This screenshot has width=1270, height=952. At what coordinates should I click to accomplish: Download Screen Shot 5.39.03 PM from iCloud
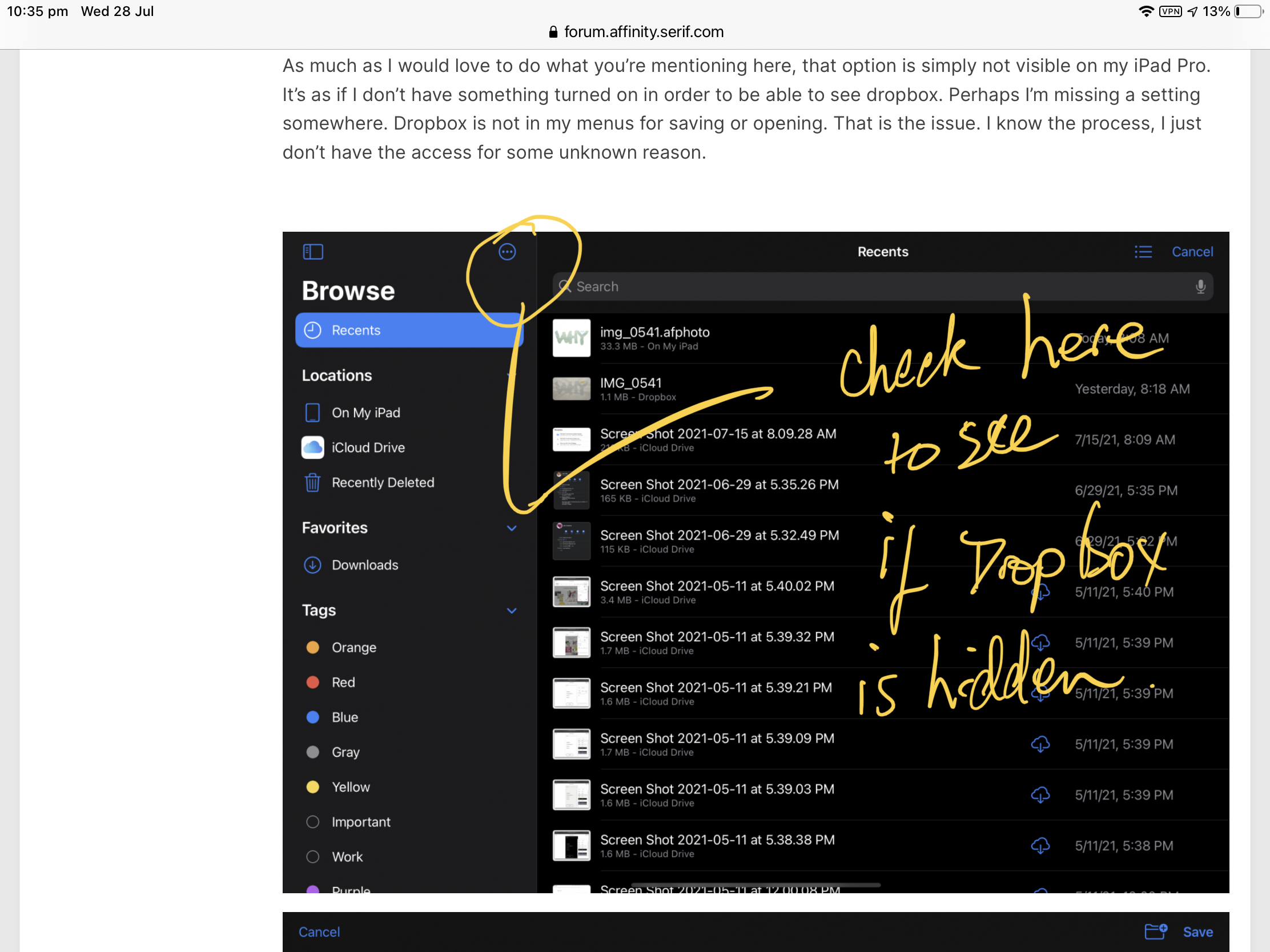pyautogui.click(x=1040, y=795)
